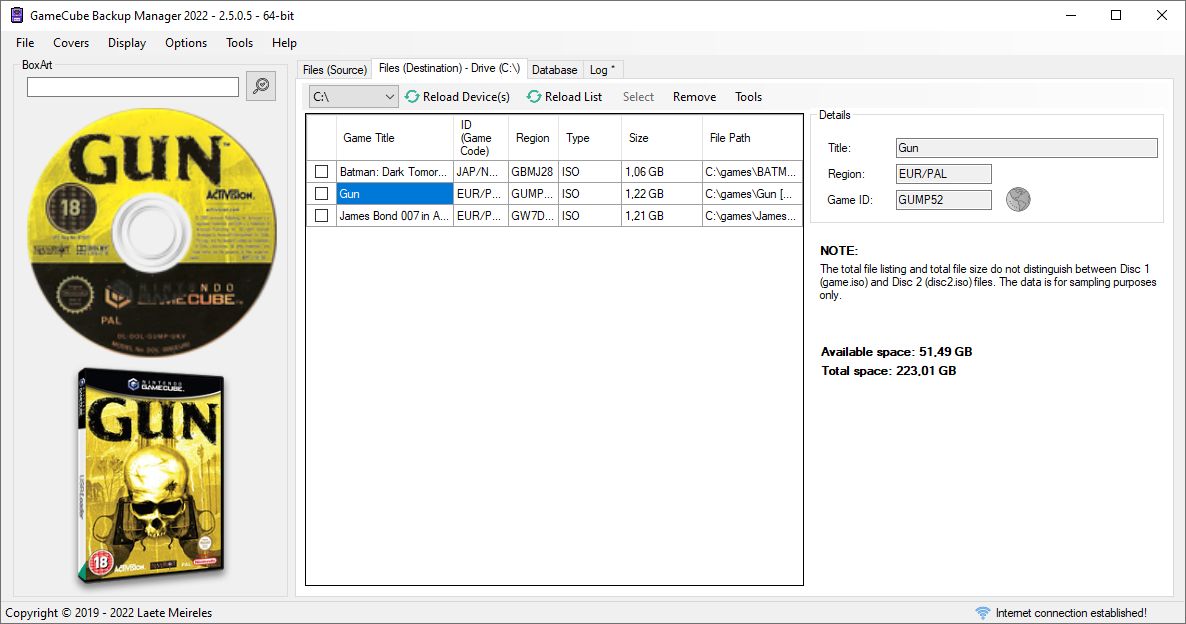The image size is (1186, 624).
Task: Click the Reload Device(s) refresh icon
Action: tap(412, 97)
